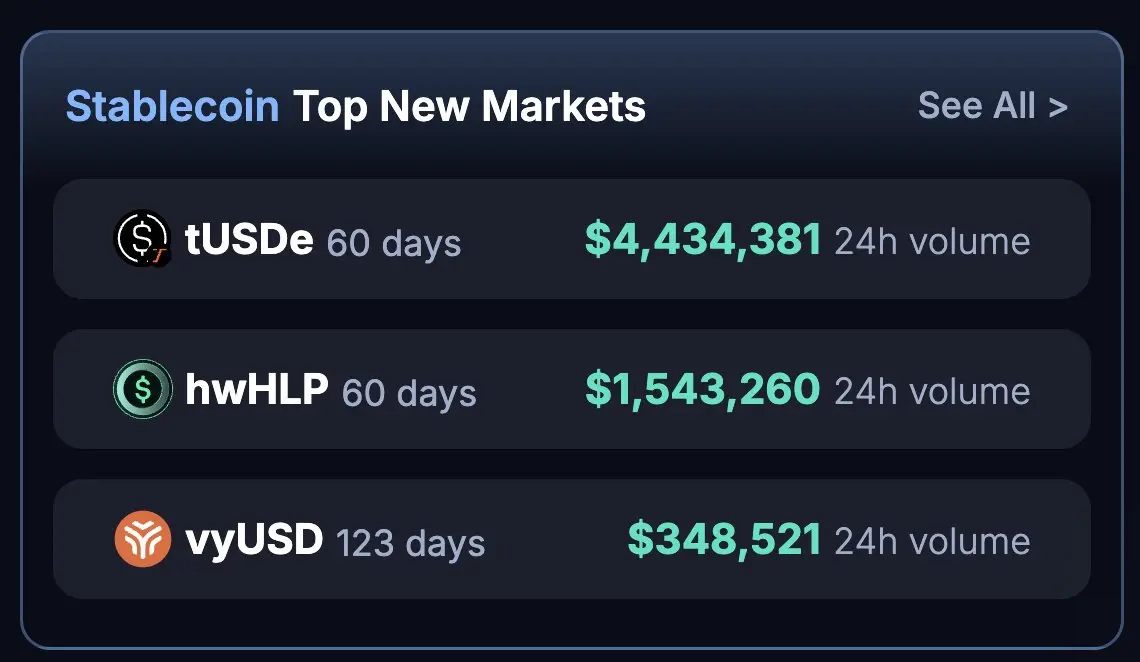
Task: Select the hwHLP market name
Action: point(257,389)
